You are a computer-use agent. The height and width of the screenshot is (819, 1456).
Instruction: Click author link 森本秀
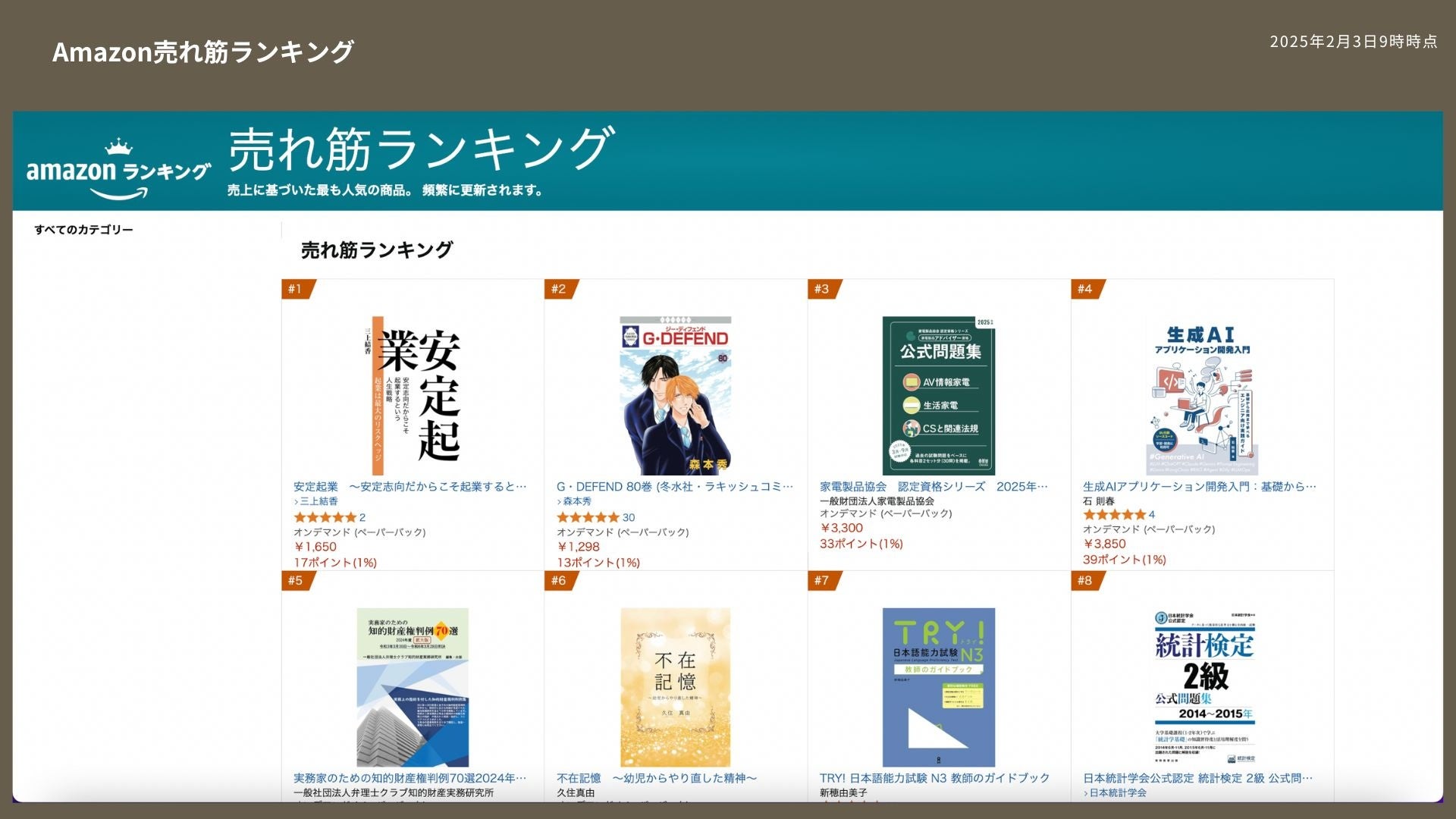click(x=576, y=501)
